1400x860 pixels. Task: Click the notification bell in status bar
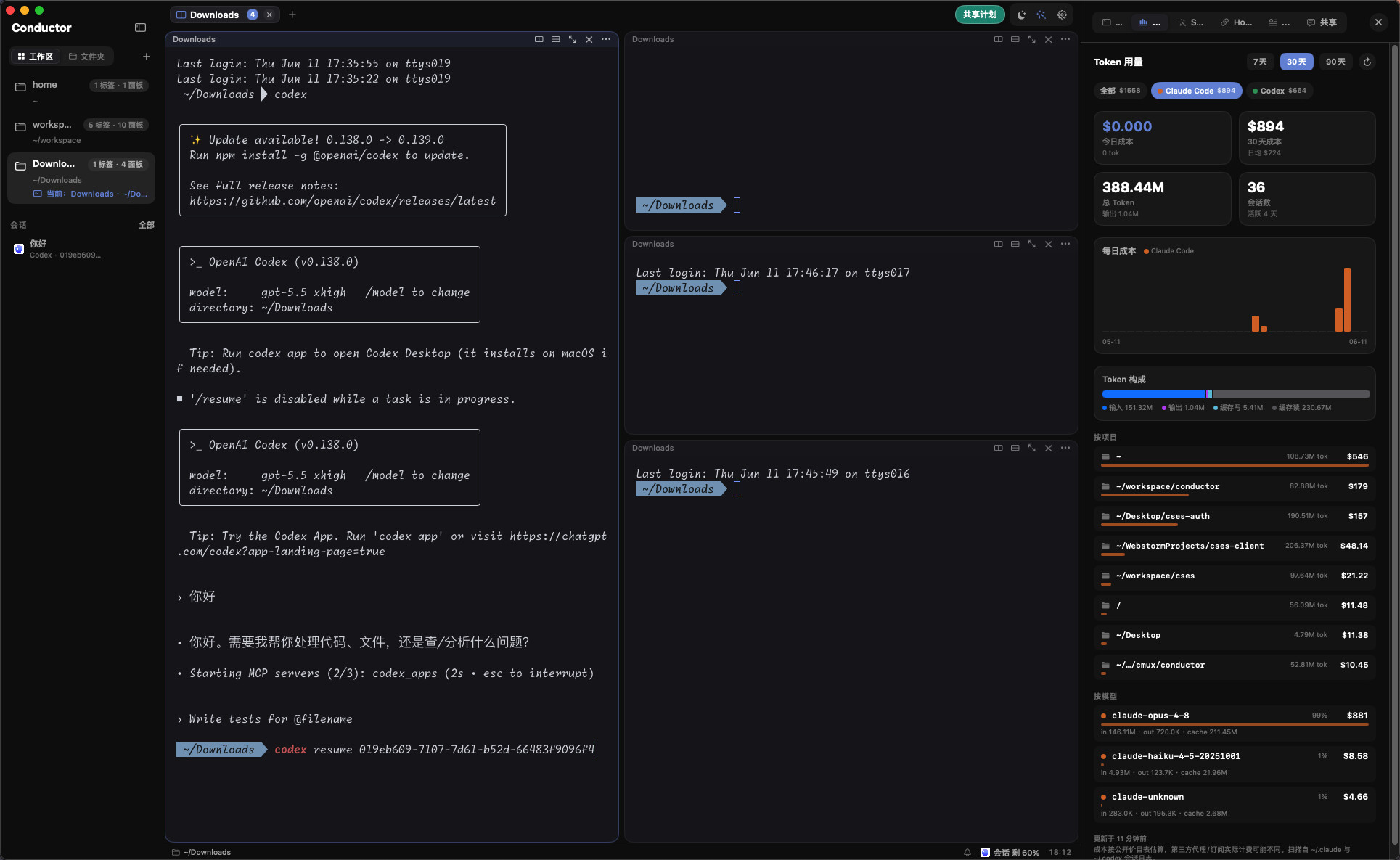(967, 852)
